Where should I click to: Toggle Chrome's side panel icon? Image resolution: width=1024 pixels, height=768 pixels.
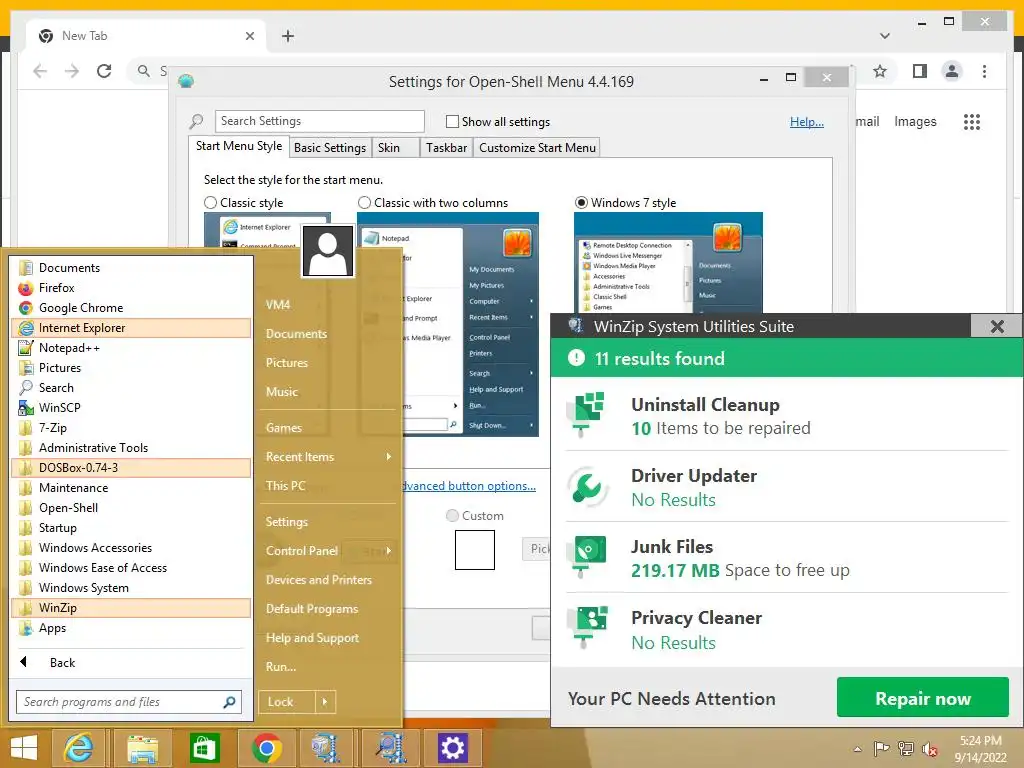[920, 71]
